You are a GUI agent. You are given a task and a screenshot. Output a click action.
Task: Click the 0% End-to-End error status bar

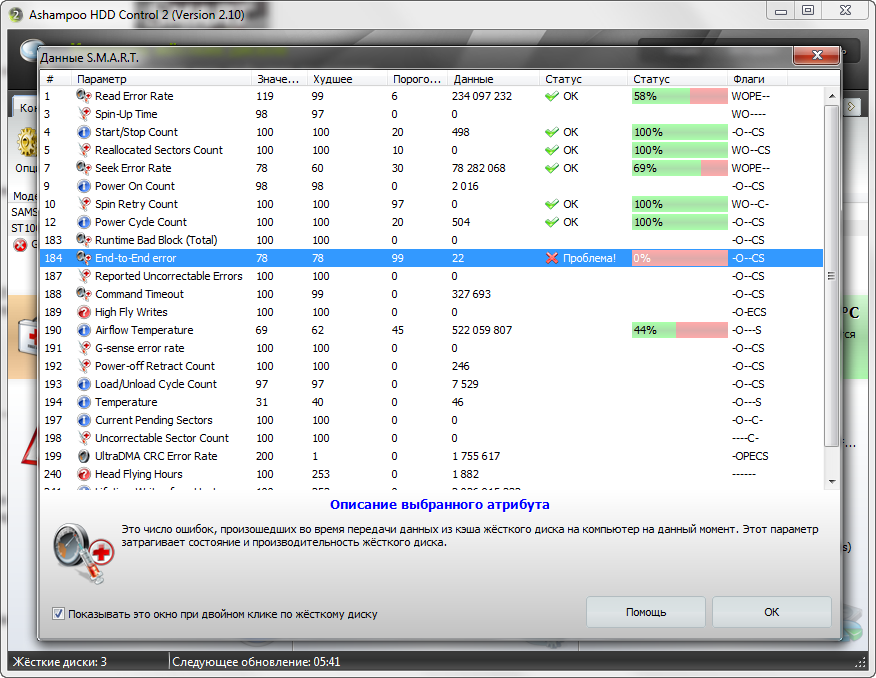click(x=679, y=258)
